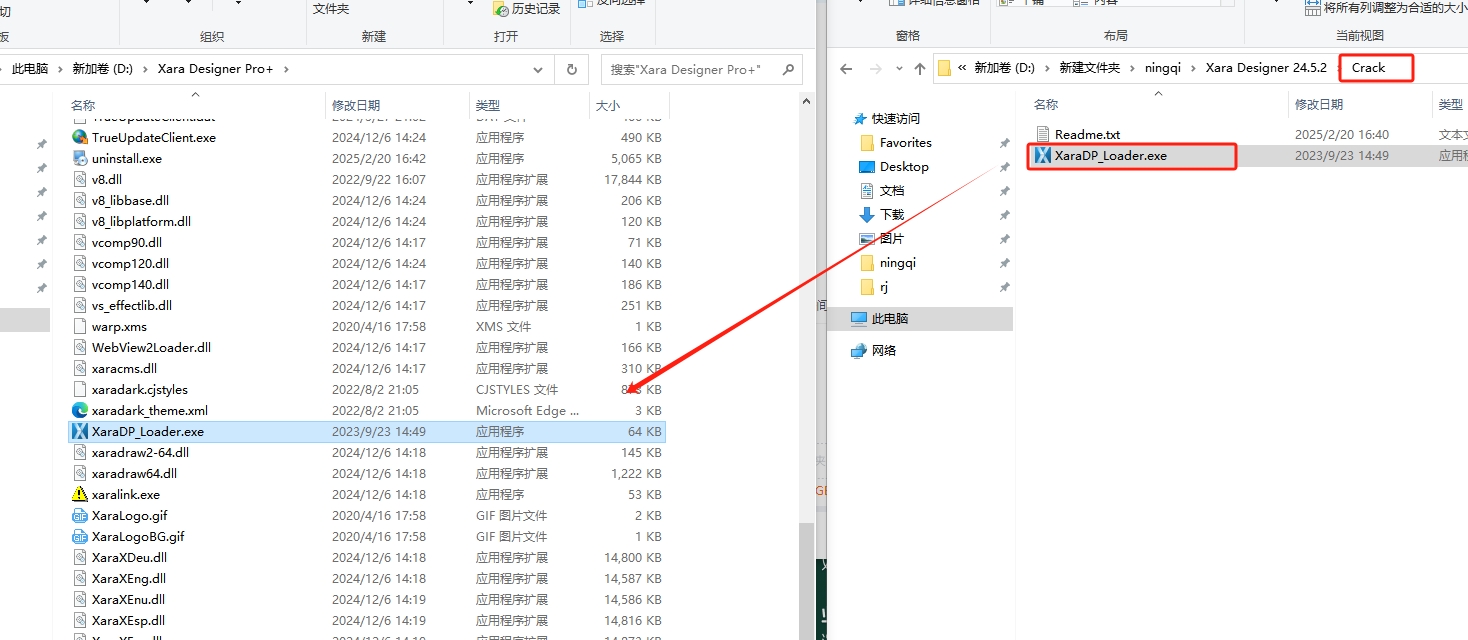Select vcomp120.dll file name
Image resolution: width=1468 pixels, height=640 pixels.
pyautogui.click(x=130, y=263)
